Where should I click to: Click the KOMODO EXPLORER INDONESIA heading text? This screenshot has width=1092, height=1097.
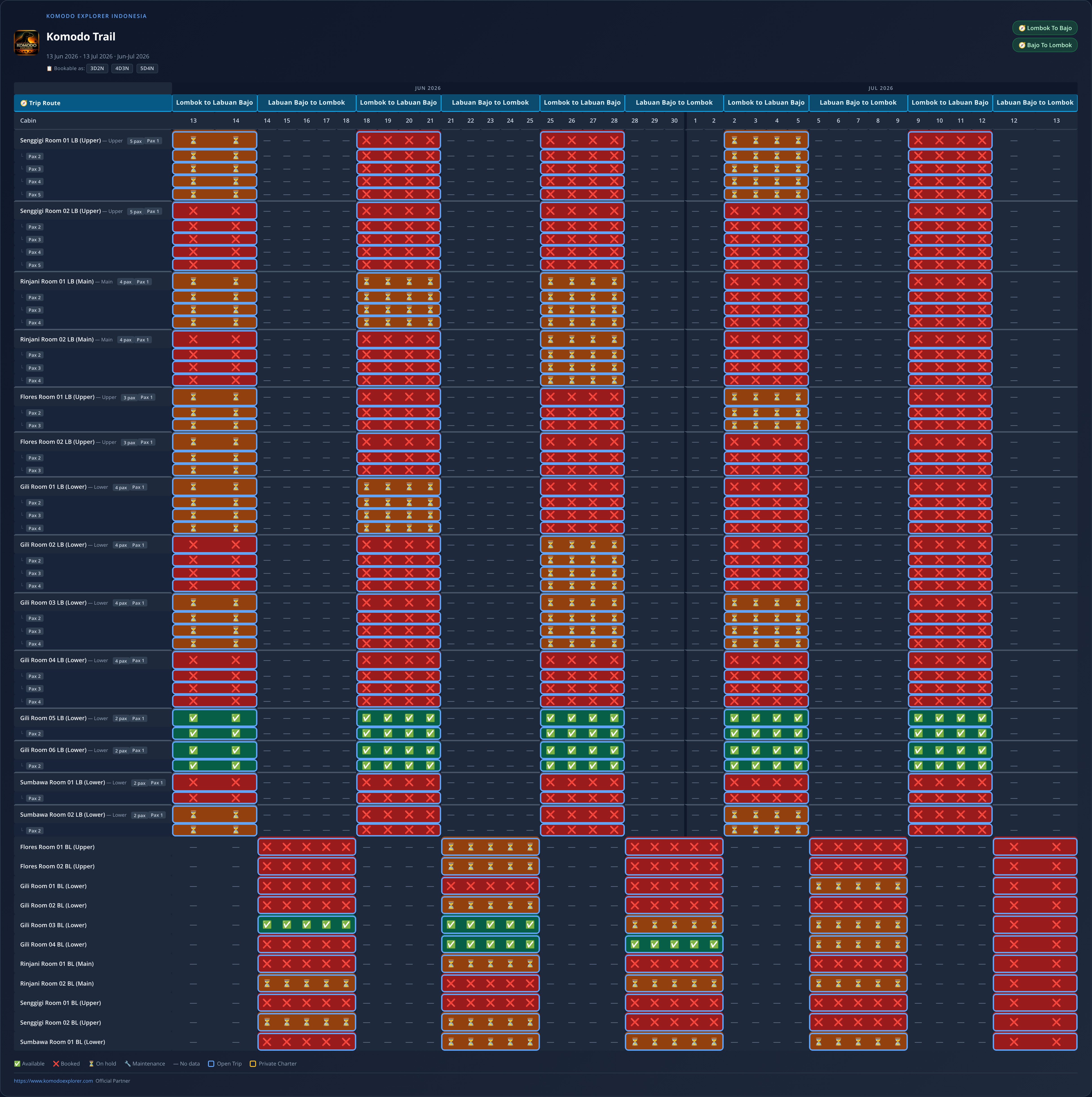click(97, 16)
